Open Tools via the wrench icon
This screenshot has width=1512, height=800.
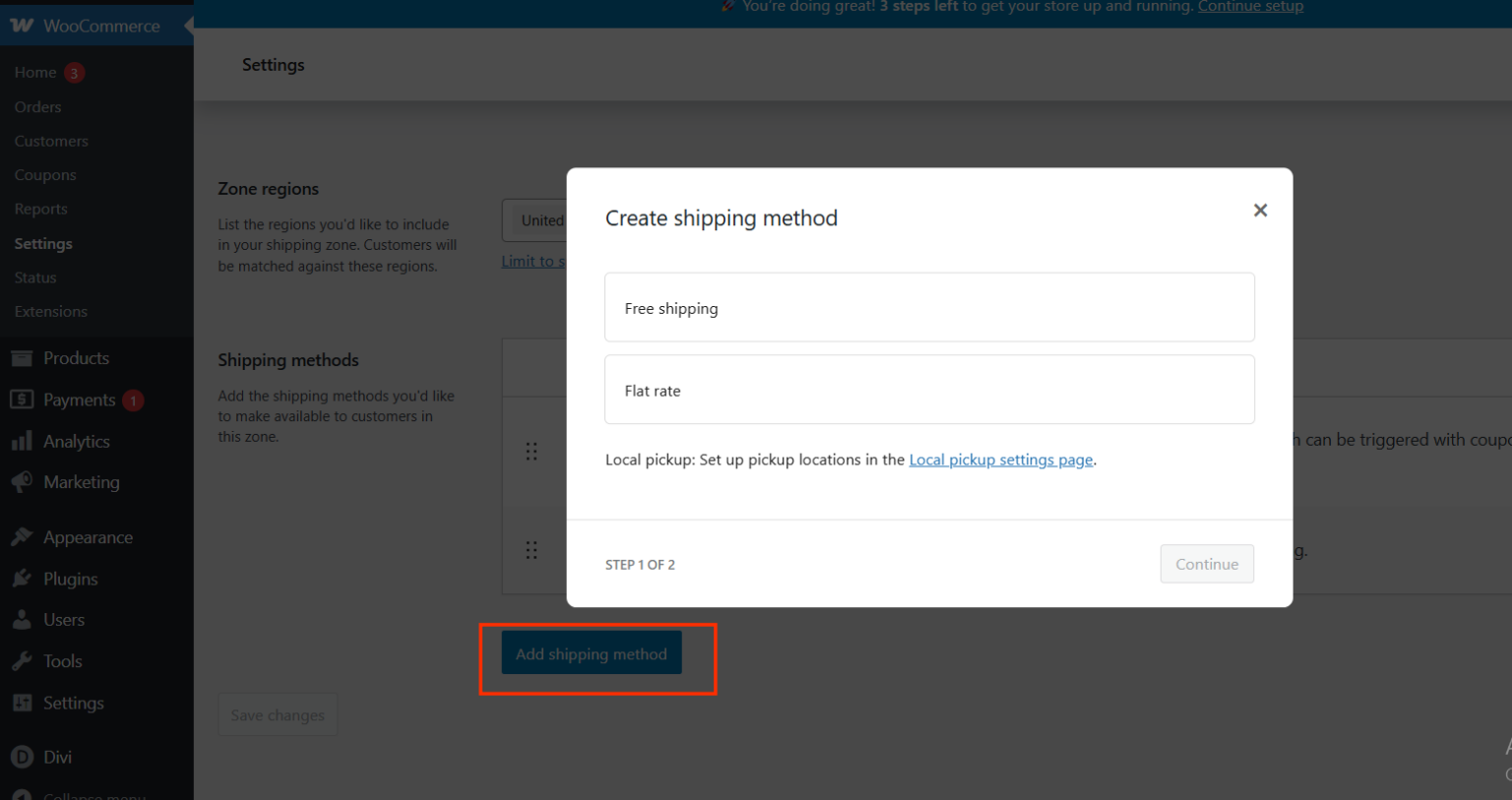tap(23, 660)
